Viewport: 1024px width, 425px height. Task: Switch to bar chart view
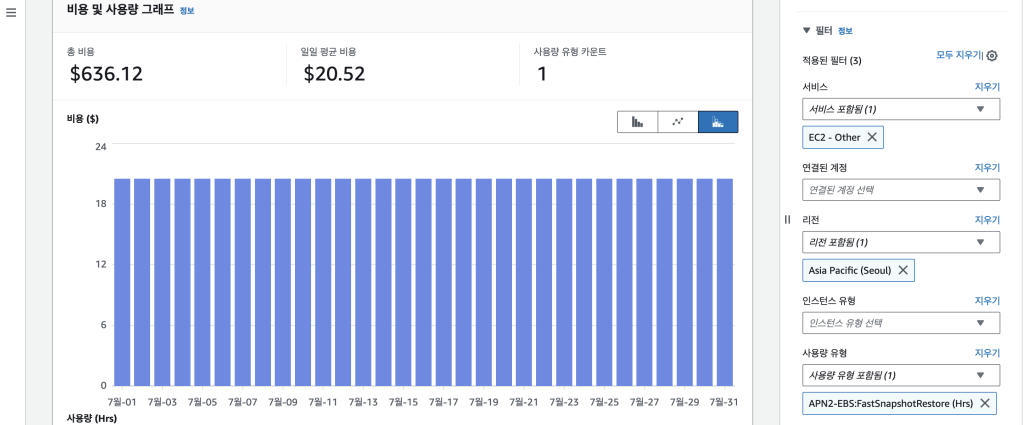tap(637, 122)
